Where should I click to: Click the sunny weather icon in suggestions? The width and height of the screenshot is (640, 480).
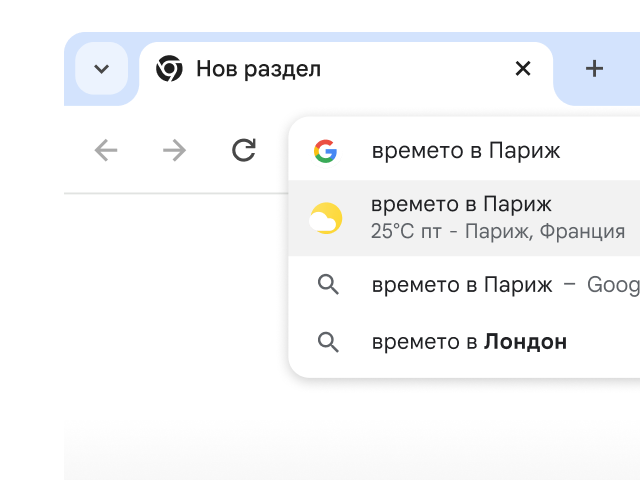326,218
